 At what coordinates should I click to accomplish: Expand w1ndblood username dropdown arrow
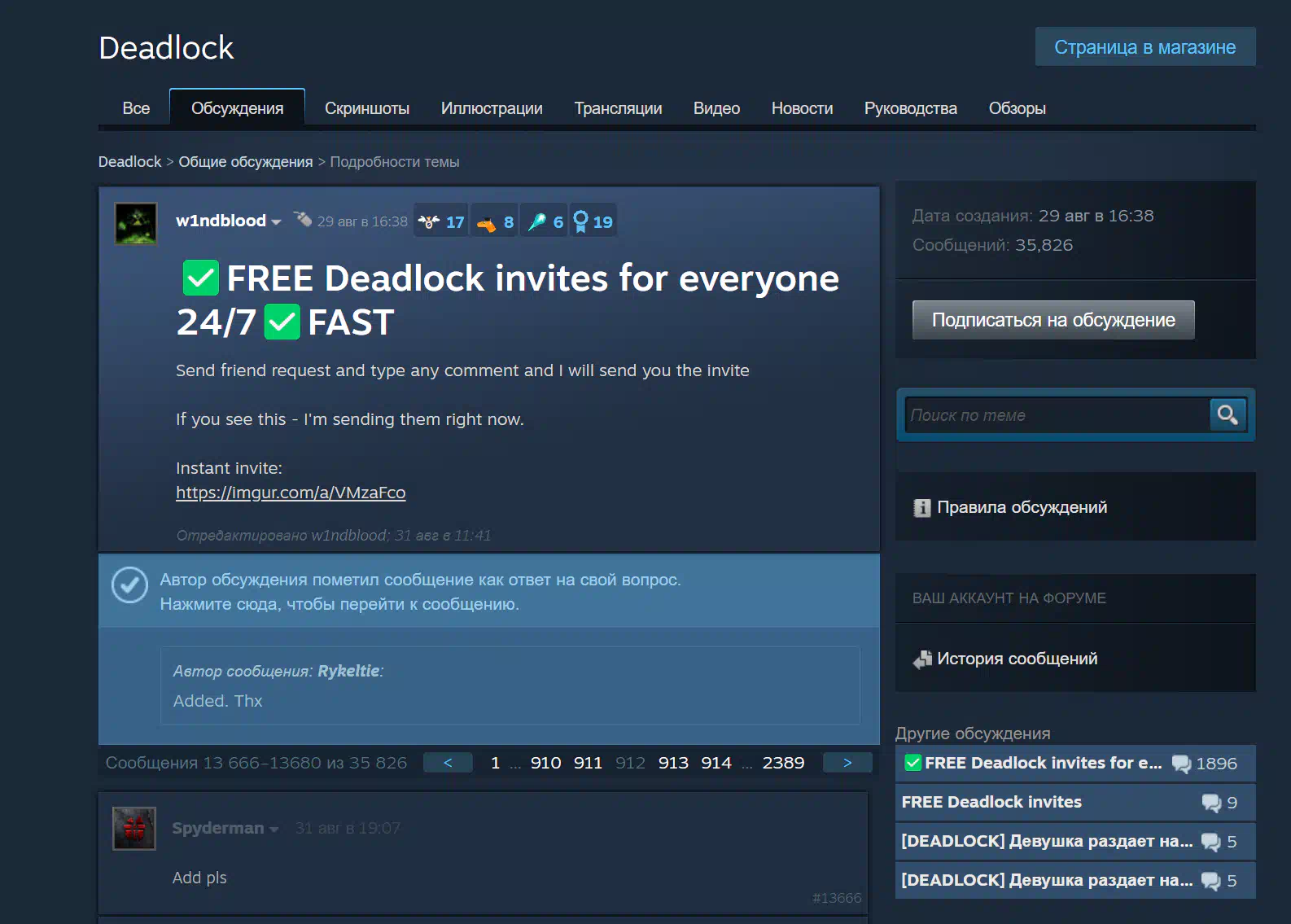point(276,222)
